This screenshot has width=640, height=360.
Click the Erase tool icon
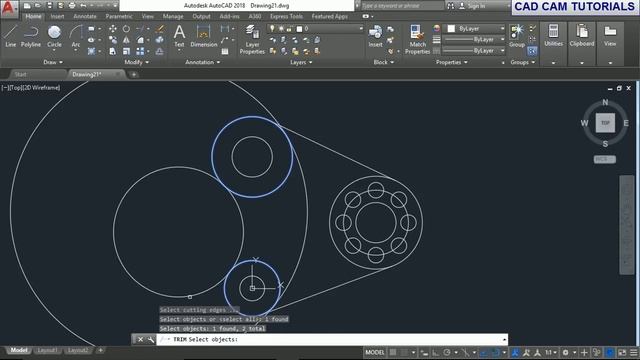[x=160, y=29]
